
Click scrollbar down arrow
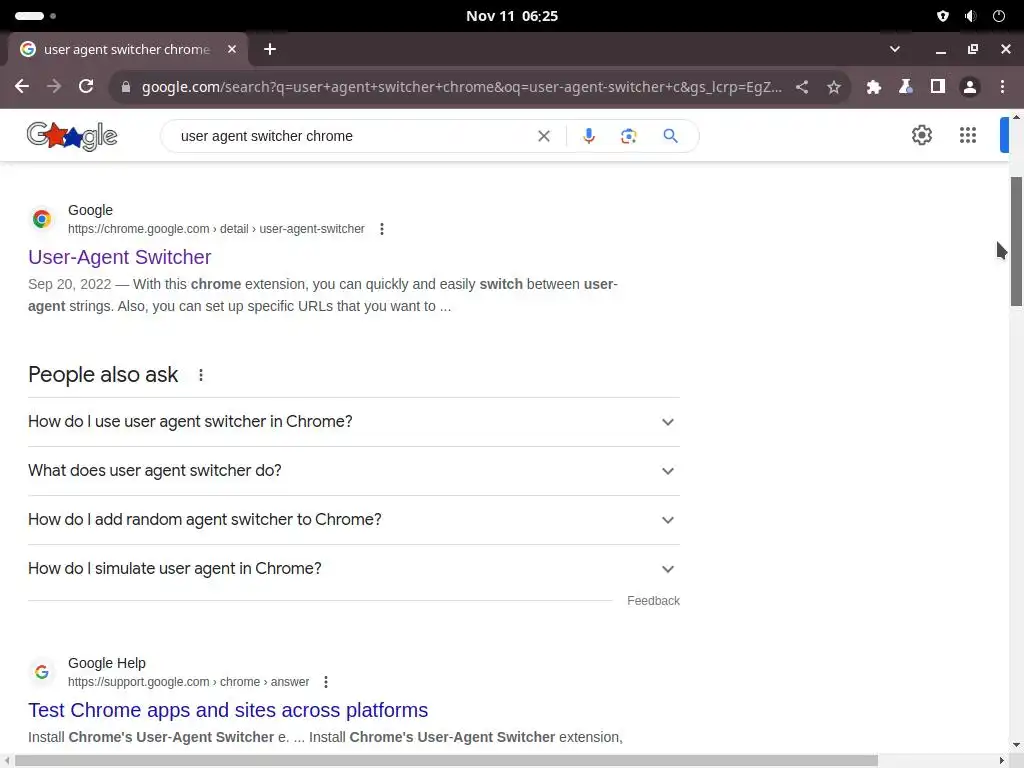click(x=1016, y=745)
